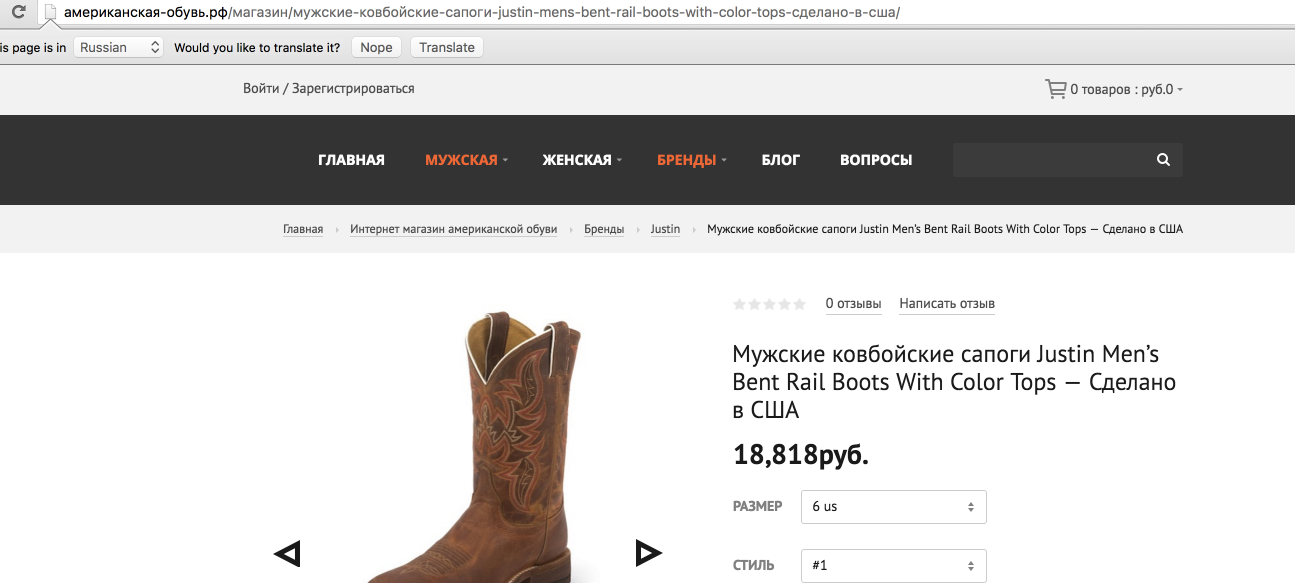1295x583 pixels.
Task: Expand the ЖЕНСКАЯ menu
Action: click(x=582, y=160)
